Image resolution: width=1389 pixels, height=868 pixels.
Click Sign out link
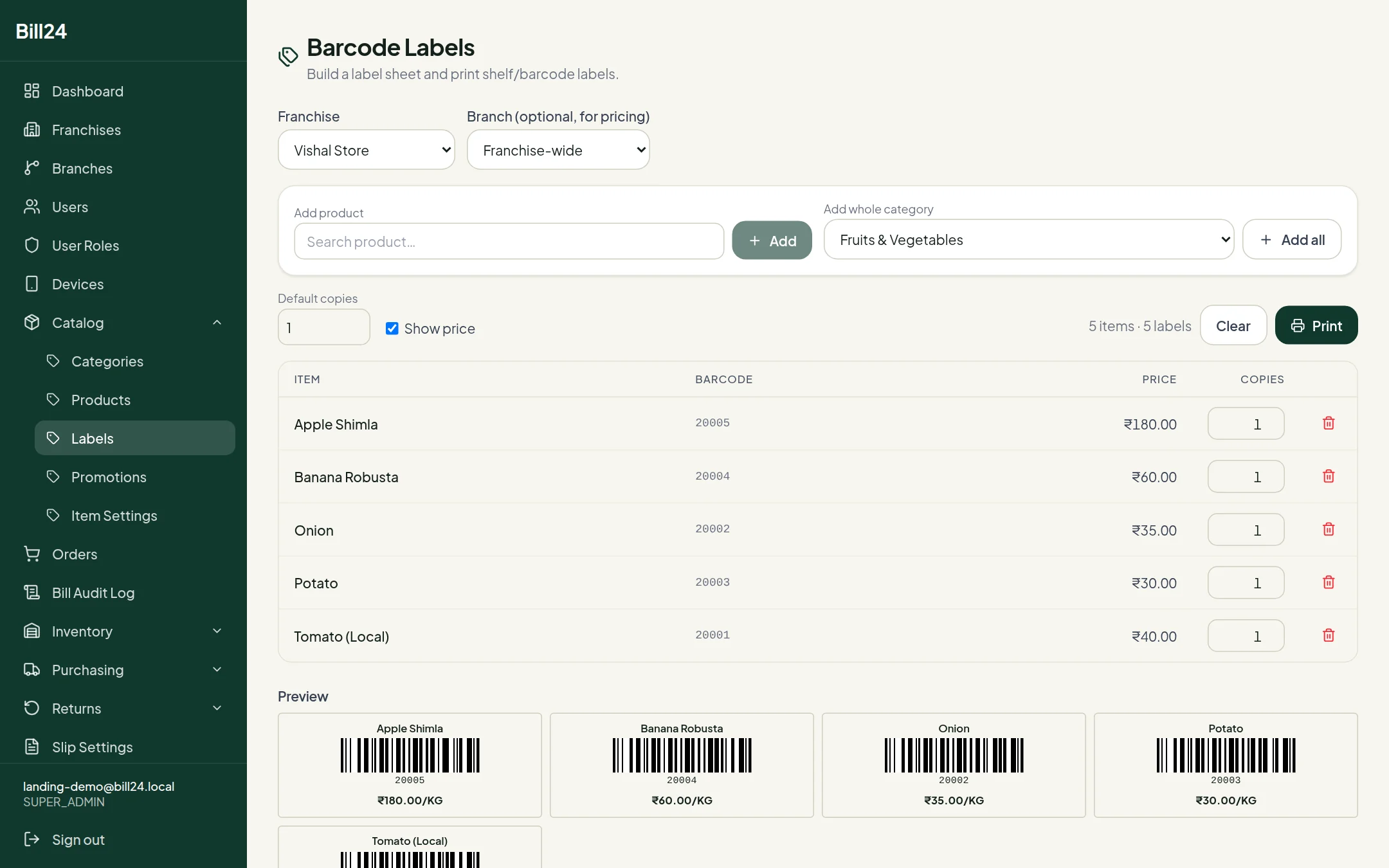pos(78,839)
